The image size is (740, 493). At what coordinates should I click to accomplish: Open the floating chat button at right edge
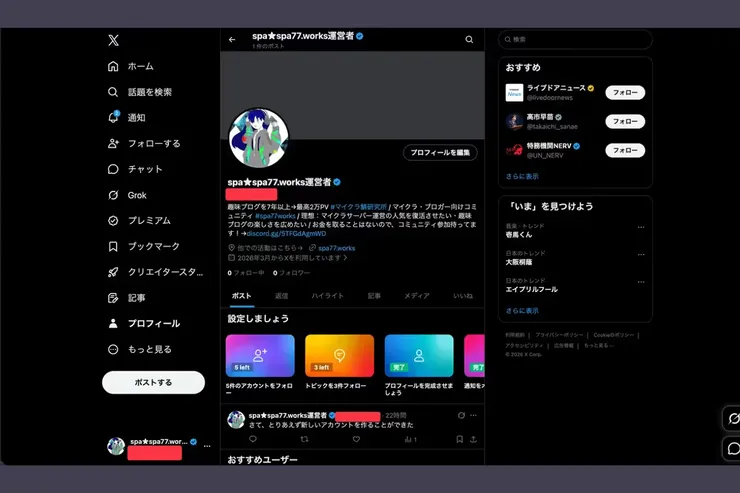(x=733, y=448)
